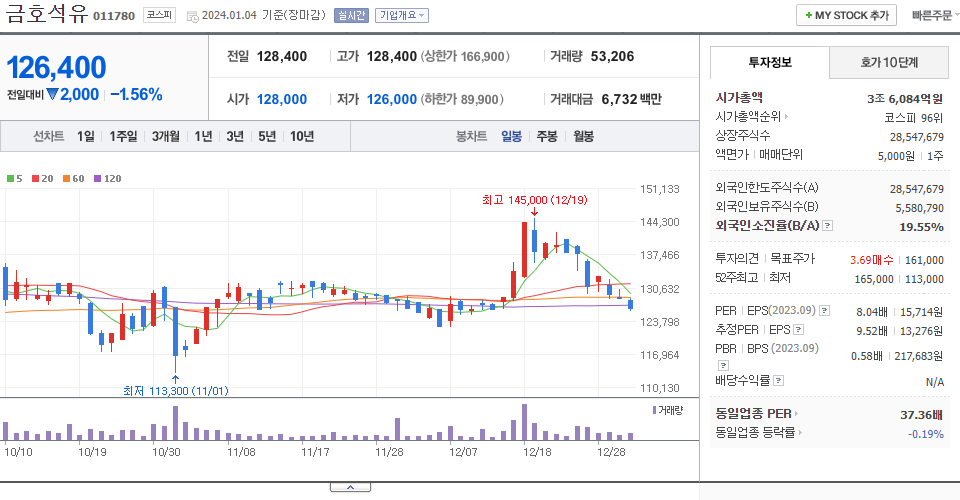Click the 3.69매수 investment opinion
The image size is (960, 500).
pyautogui.click(x=871, y=260)
